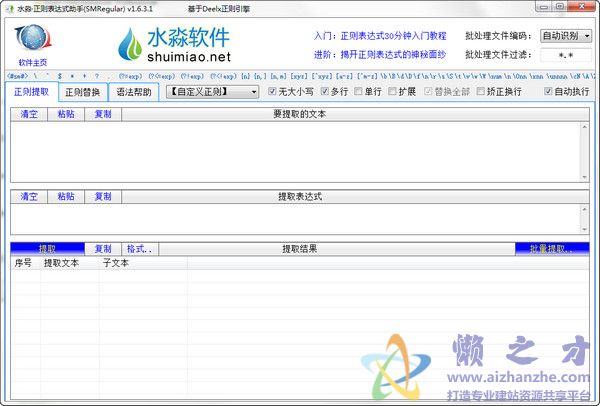
Task: Click the 提取表达式 scrollbar down arrow
Action: (x=584, y=229)
